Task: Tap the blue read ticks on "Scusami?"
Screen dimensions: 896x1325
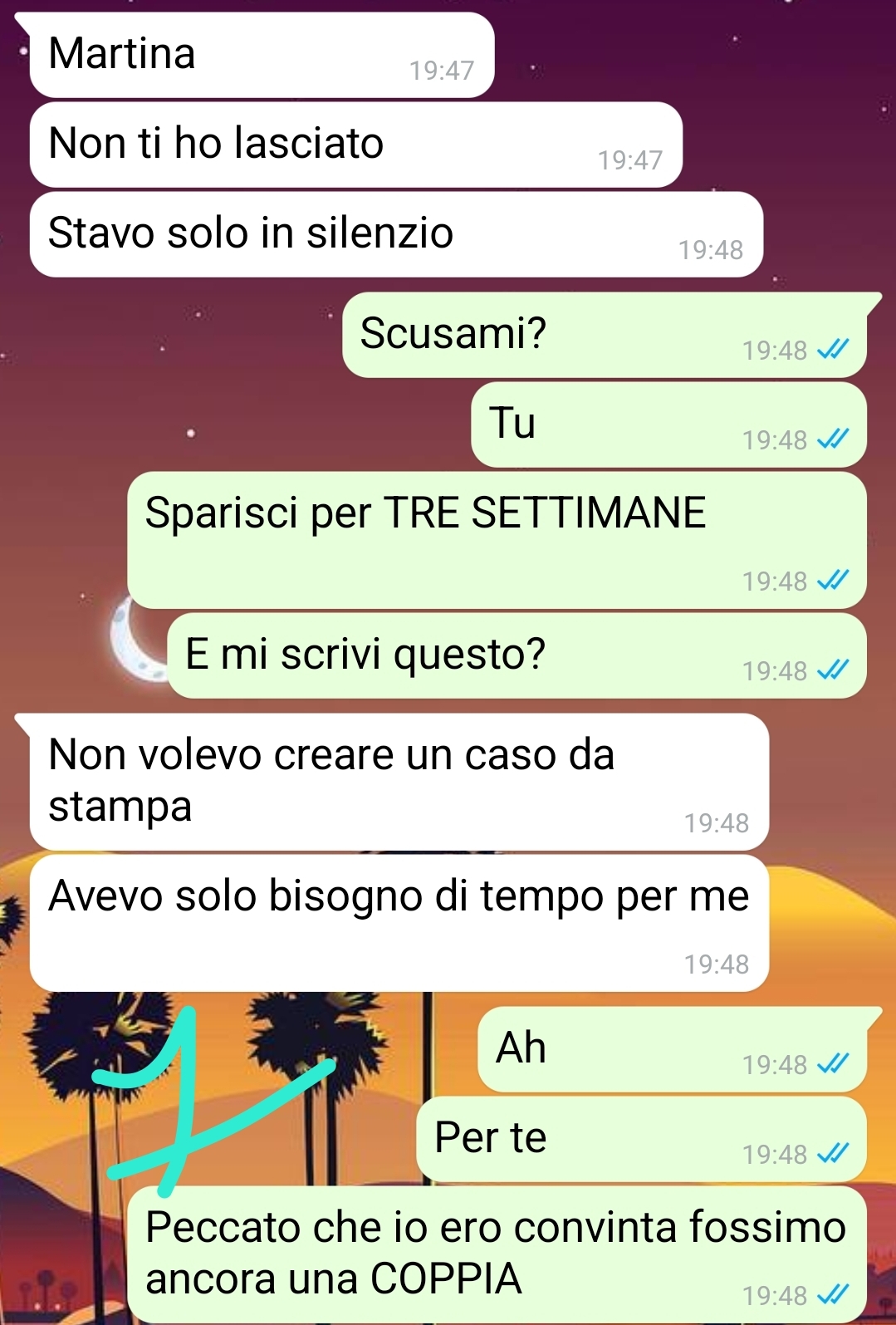Action: pyautogui.click(x=833, y=349)
